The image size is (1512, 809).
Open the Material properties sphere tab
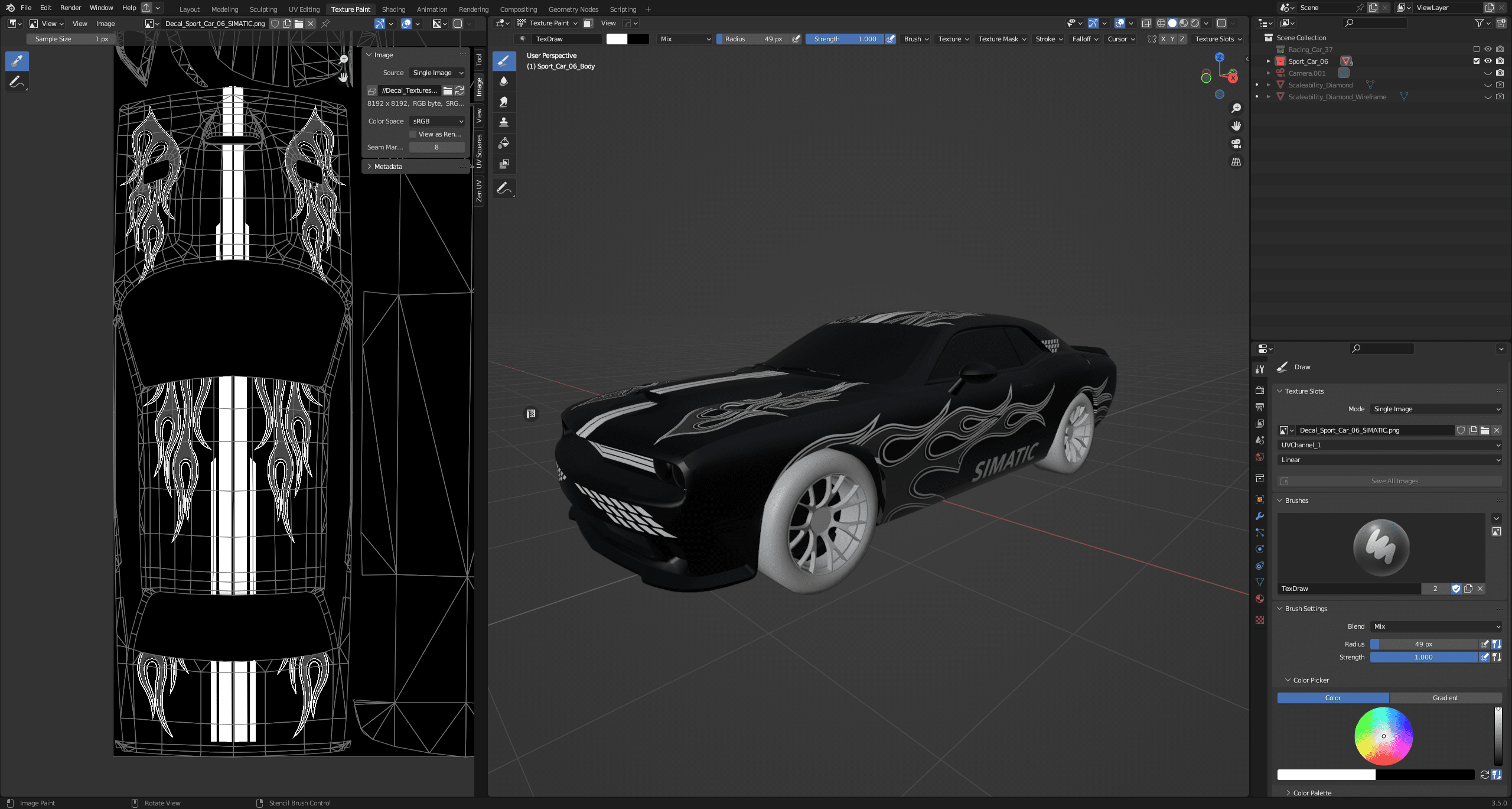click(x=1260, y=599)
